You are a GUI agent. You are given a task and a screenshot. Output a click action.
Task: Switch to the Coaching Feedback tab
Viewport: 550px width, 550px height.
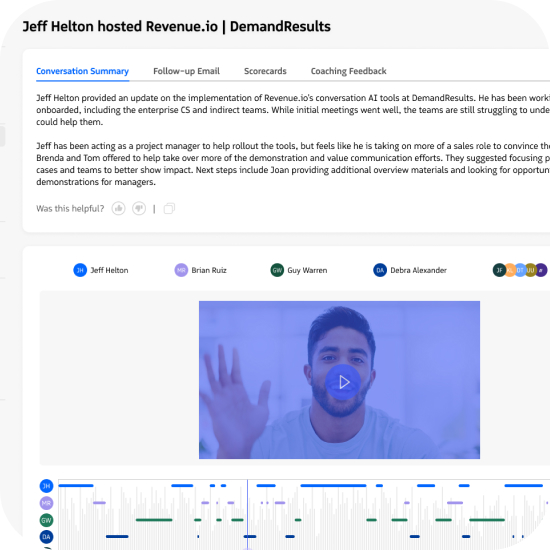(x=348, y=71)
